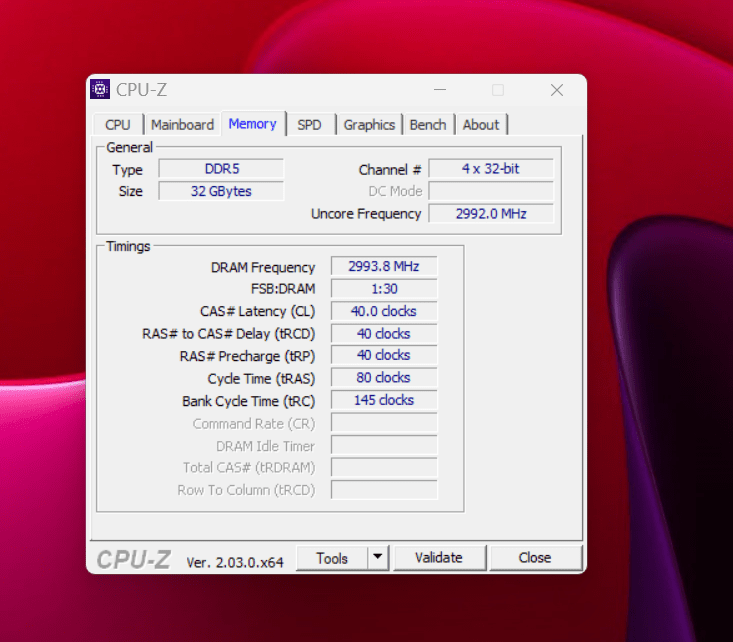The height and width of the screenshot is (642, 733).
Task: Click the empty Command Rate (CR) field
Action: click(384, 422)
